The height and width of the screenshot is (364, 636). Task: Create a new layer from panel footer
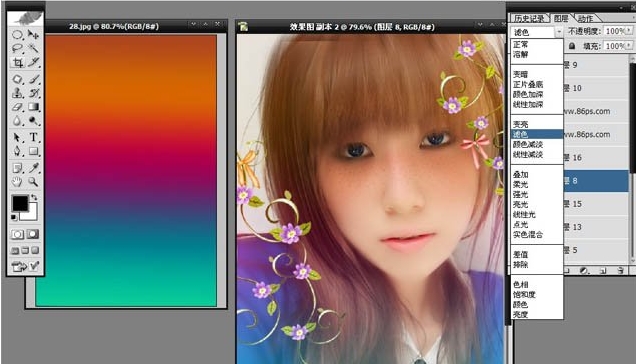[x=603, y=270]
